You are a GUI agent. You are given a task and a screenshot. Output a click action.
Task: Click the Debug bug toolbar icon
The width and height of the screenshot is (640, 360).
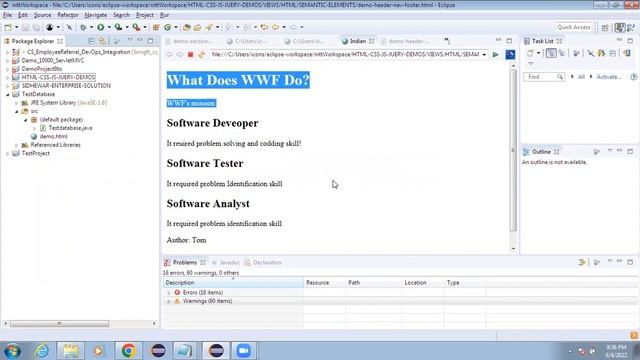pos(83,27)
